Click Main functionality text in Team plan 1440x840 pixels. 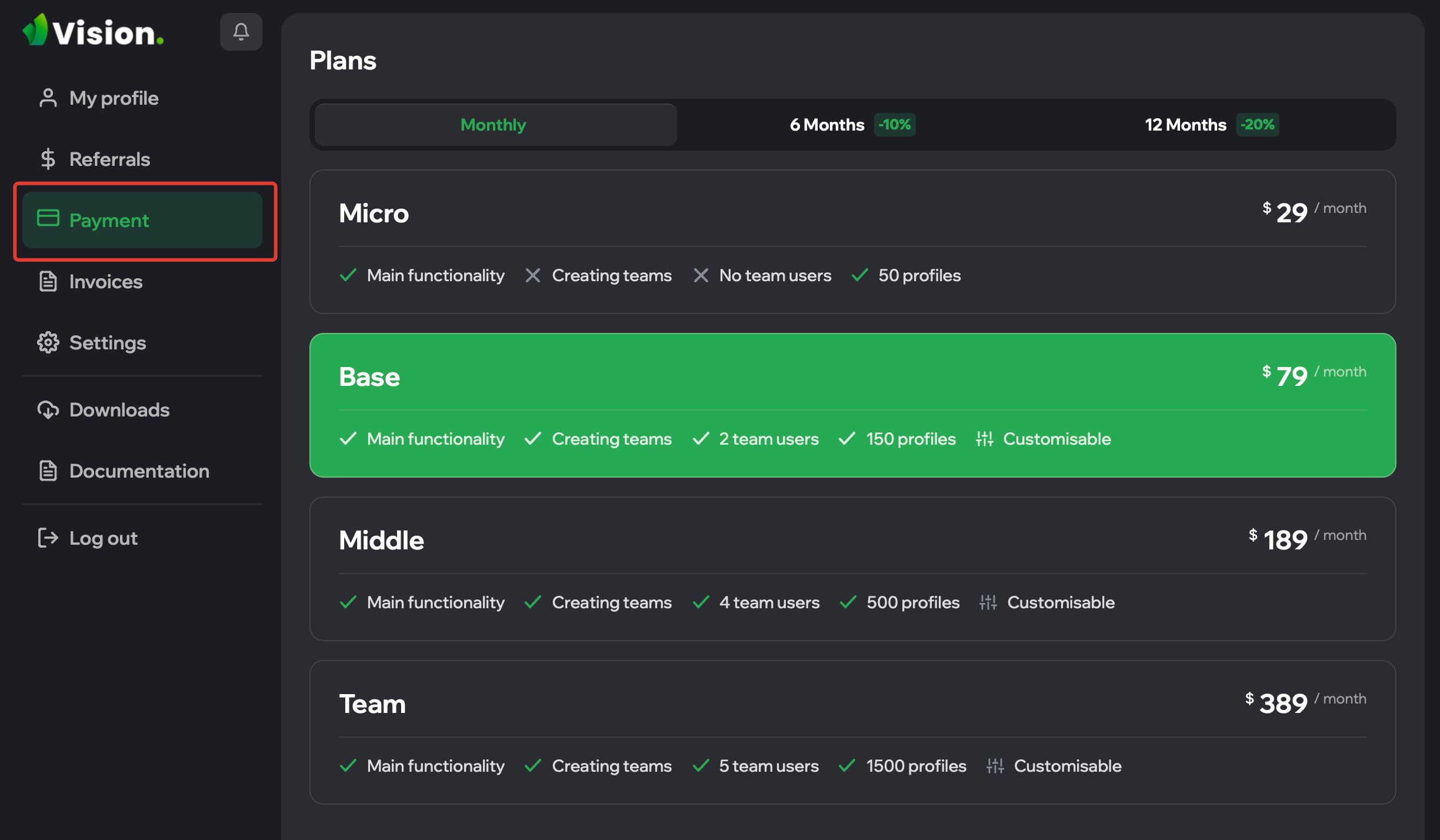point(436,766)
